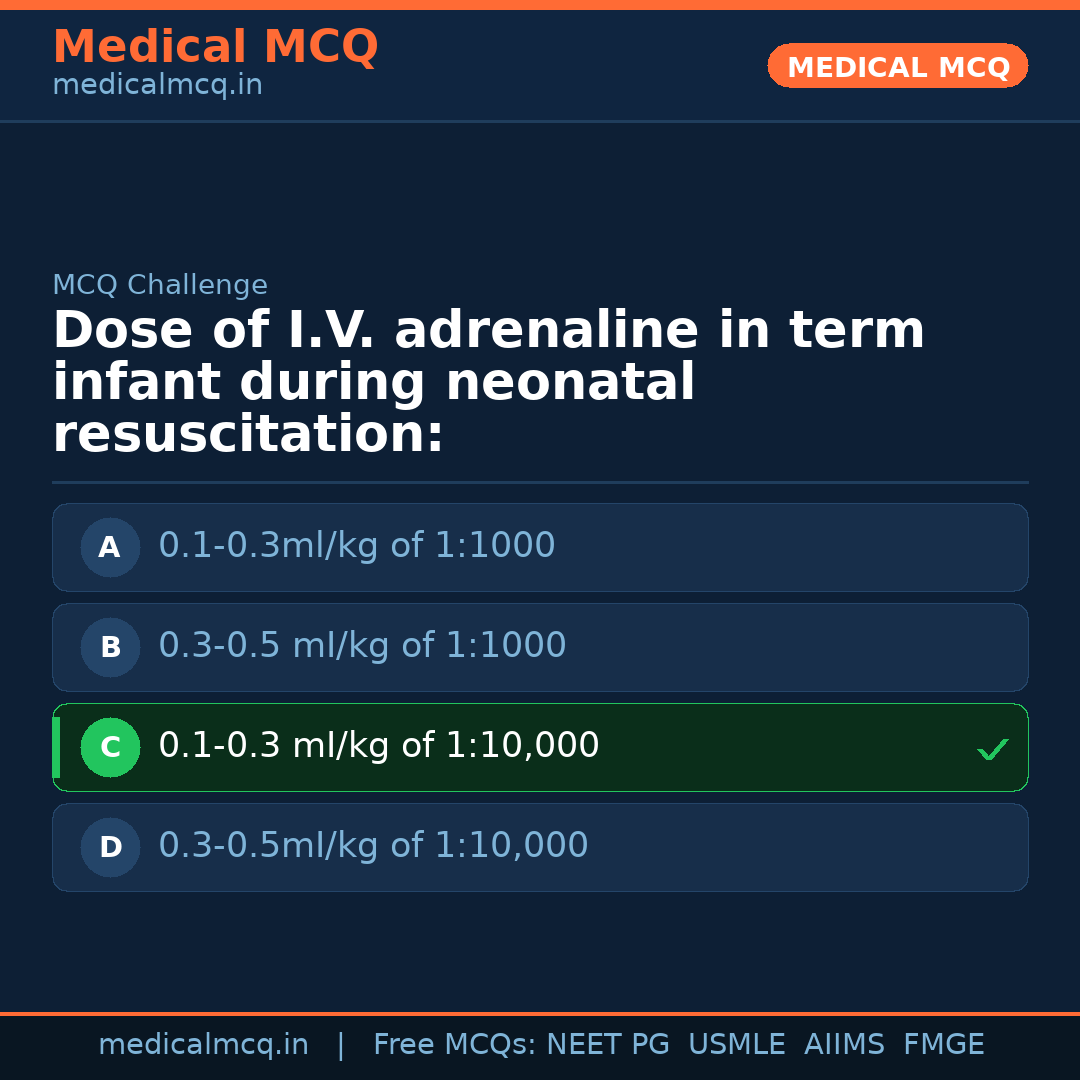Open the medicalmcq.in link in the footer
The width and height of the screenshot is (1080, 1080).
[x=204, y=1044]
